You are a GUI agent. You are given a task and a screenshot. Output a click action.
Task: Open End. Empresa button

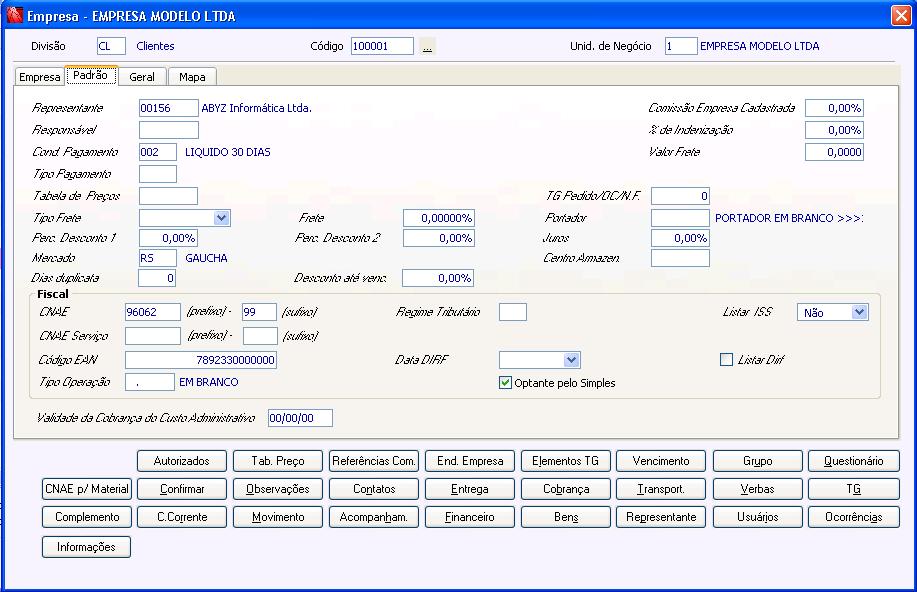tap(470, 461)
